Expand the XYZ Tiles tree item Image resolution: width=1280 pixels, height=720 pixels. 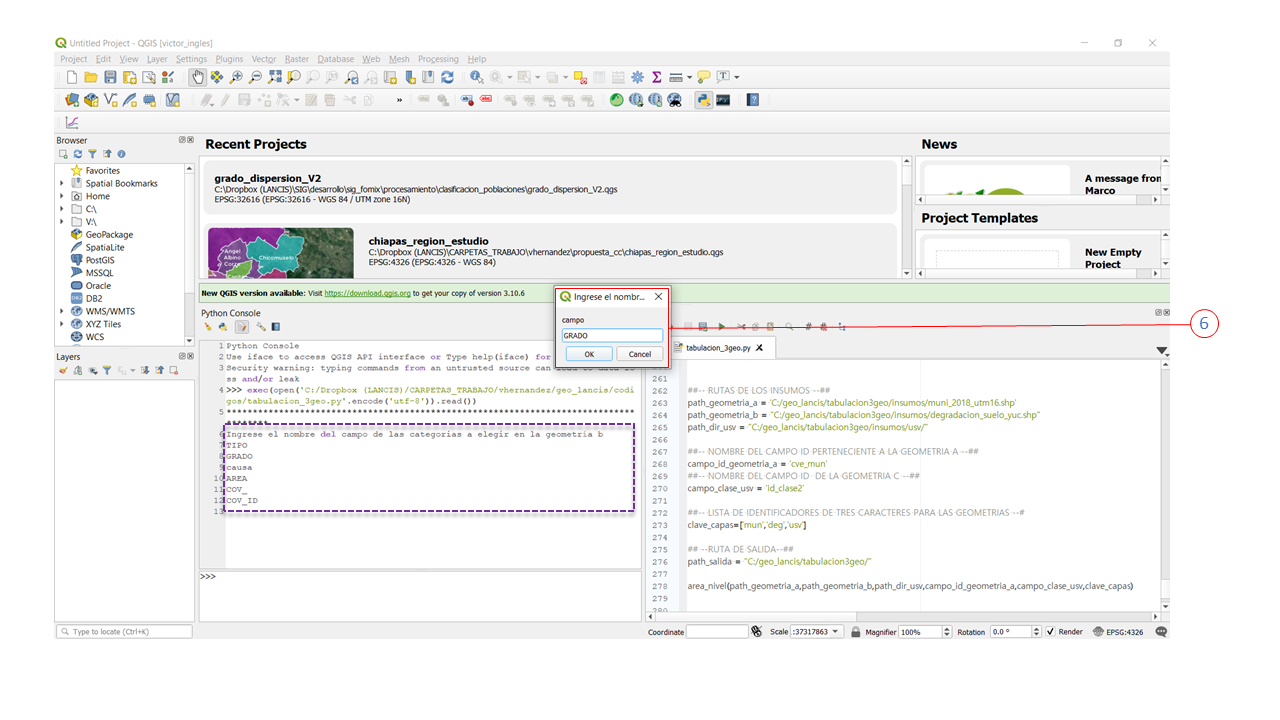click(62, 324)
